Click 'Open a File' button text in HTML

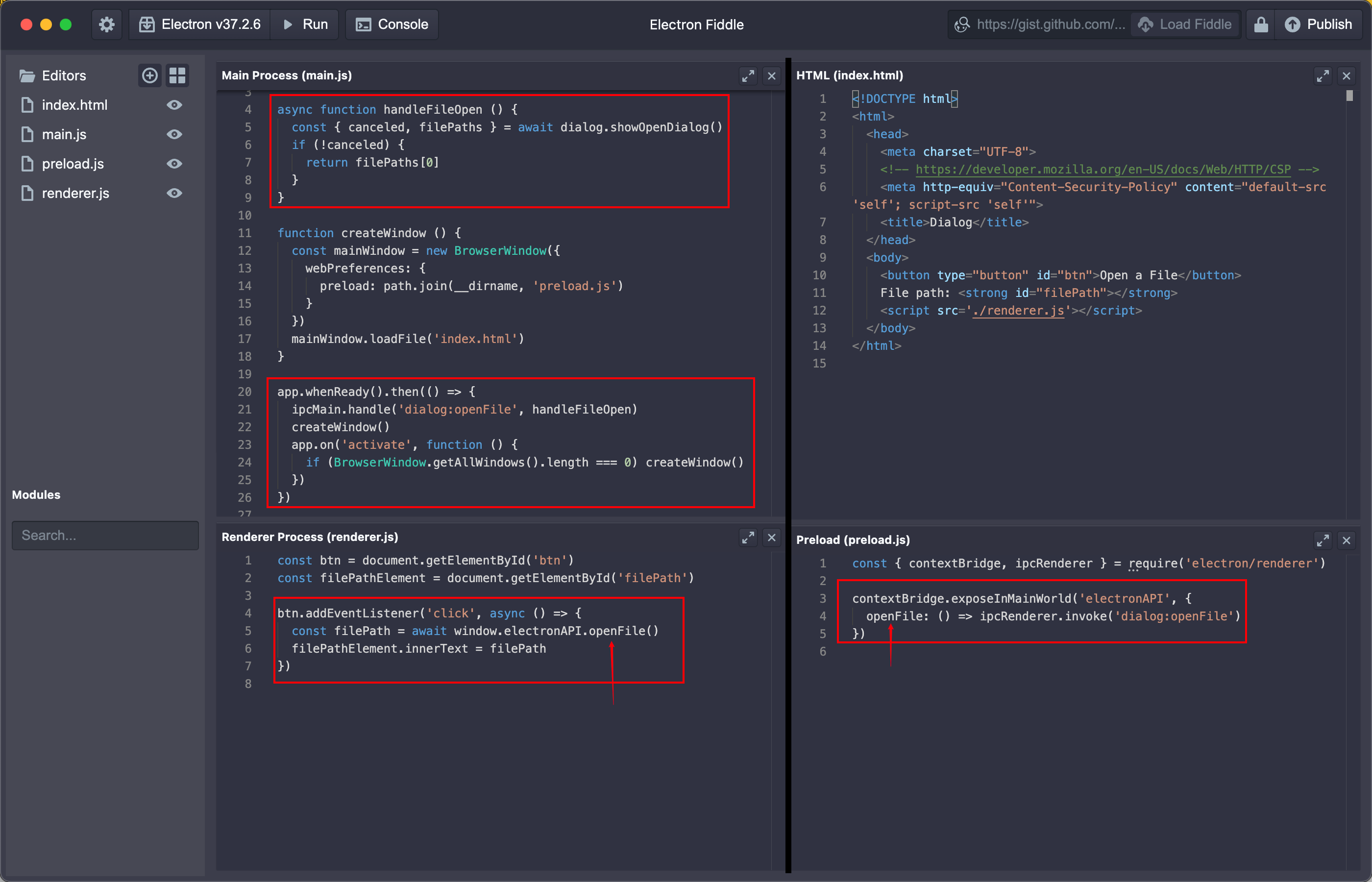(x=1138, y=275)
